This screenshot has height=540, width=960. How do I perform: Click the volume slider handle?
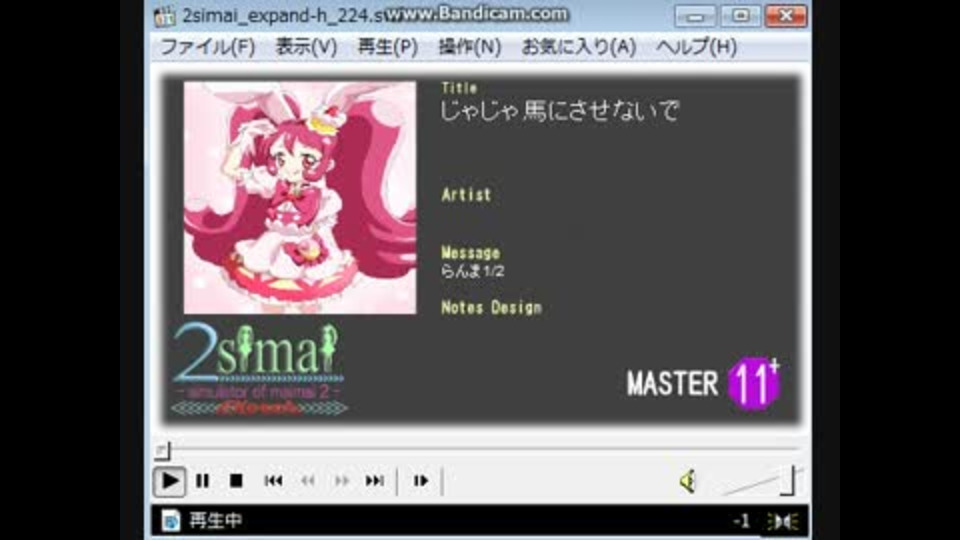[788, 481]
